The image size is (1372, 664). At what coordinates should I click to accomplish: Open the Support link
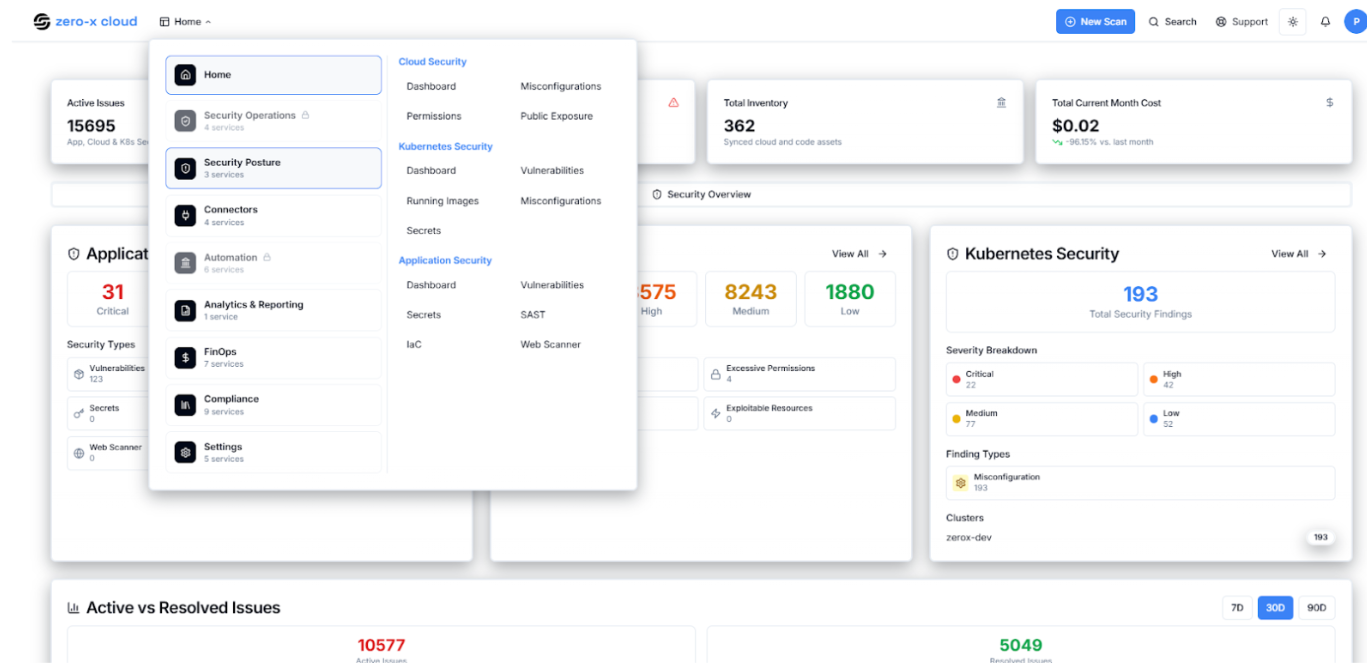tap(1241, 21)
